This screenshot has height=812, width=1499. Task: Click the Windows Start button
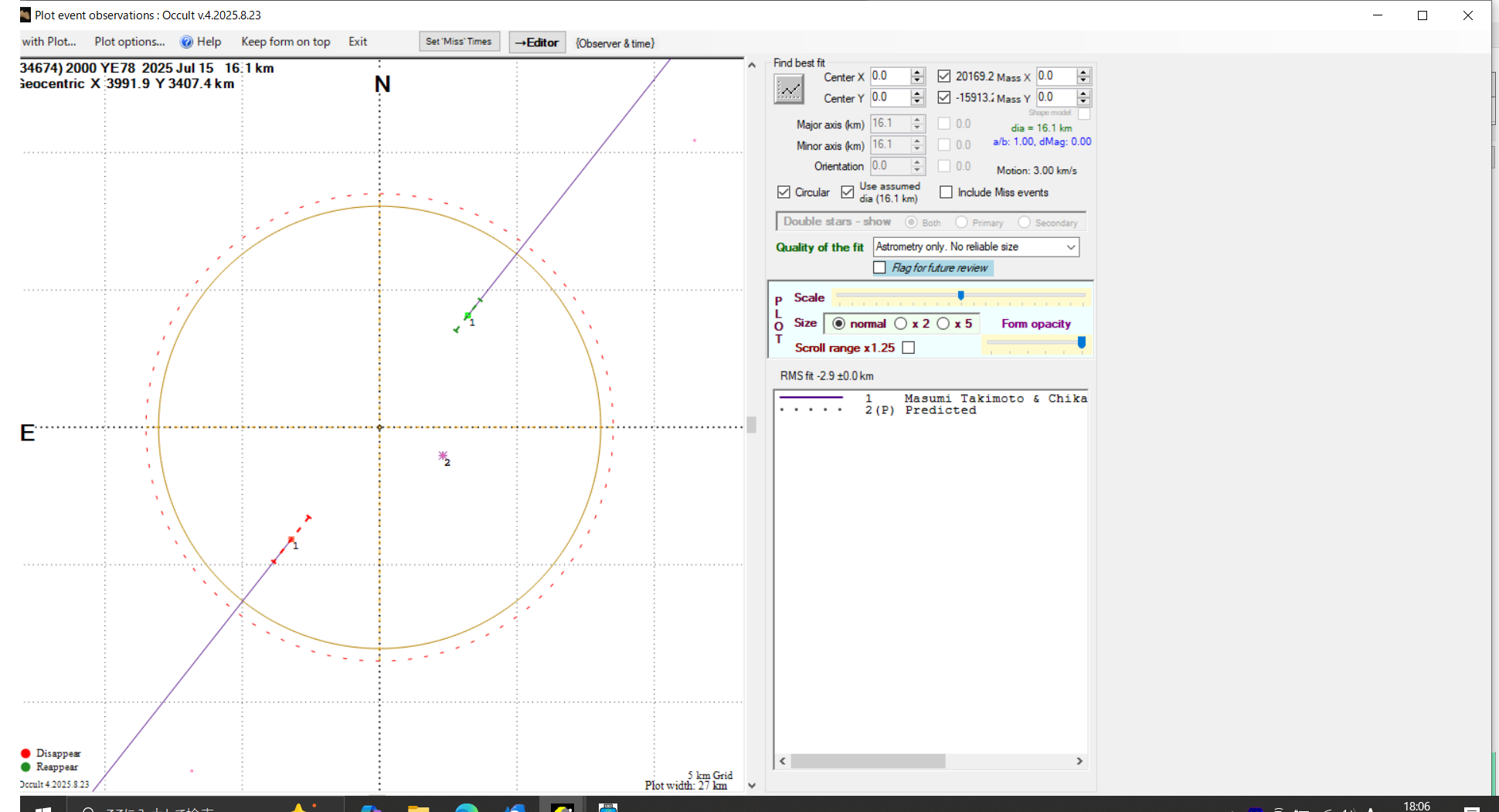[42, 807]
